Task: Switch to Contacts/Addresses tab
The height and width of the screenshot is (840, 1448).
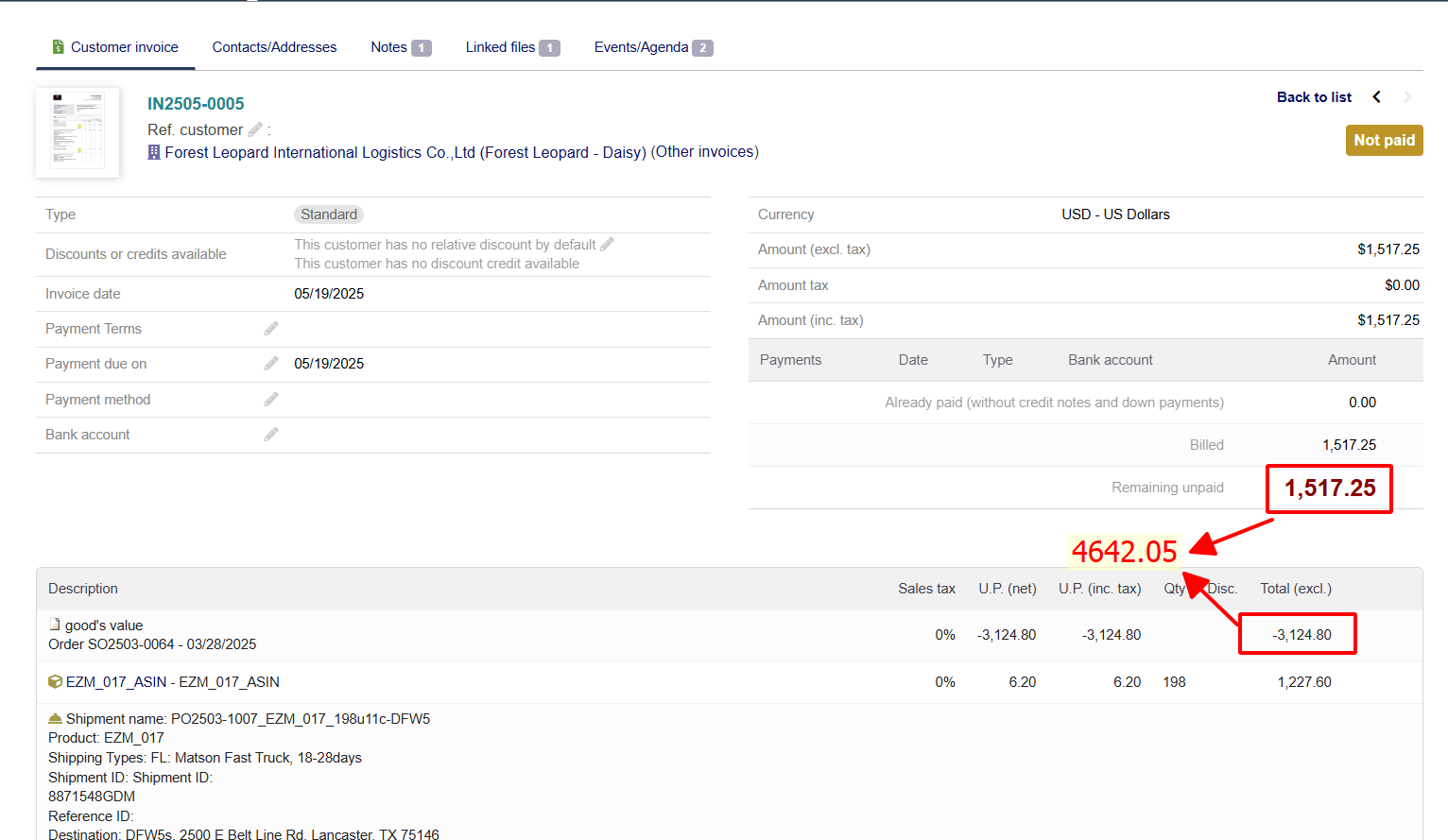Action: coord(274,47)
